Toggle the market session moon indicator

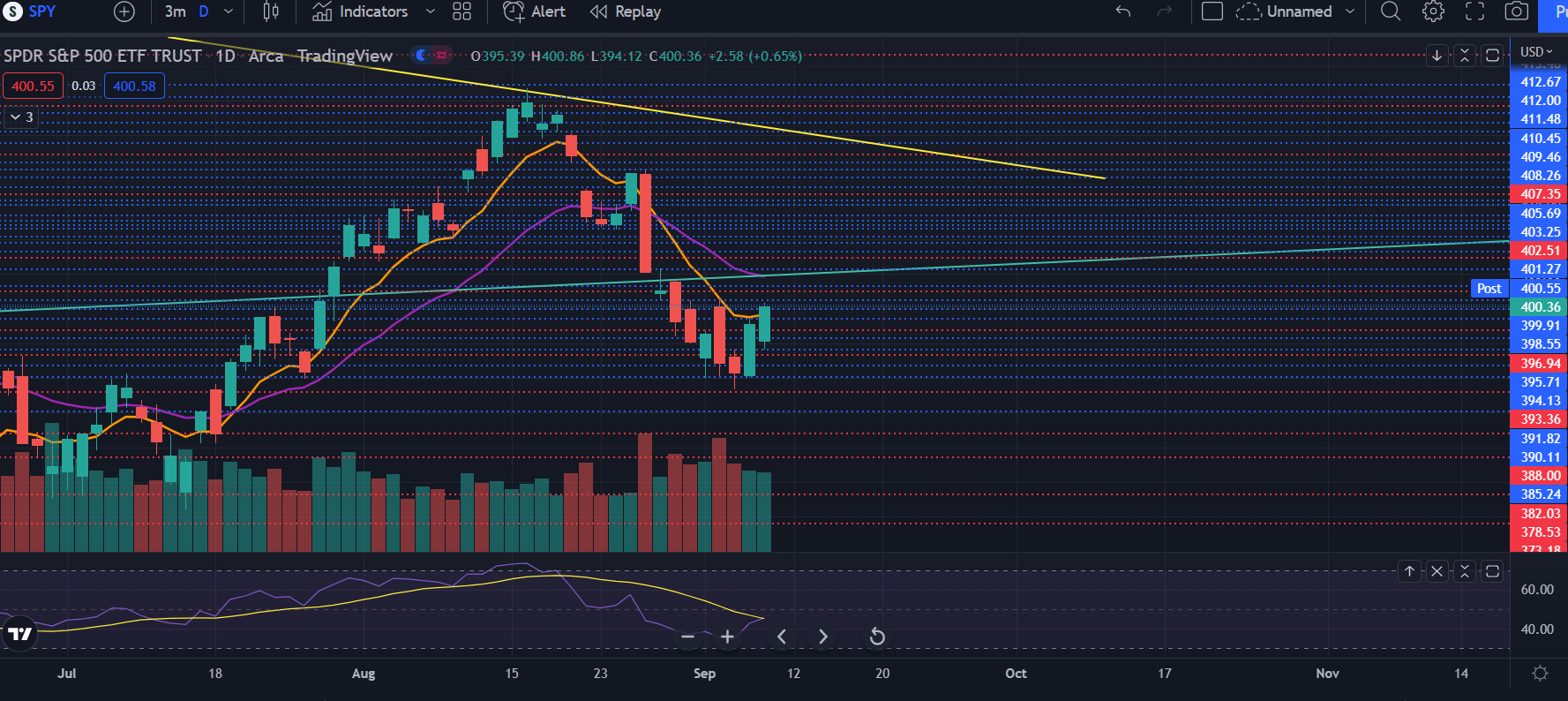point(422,56)
